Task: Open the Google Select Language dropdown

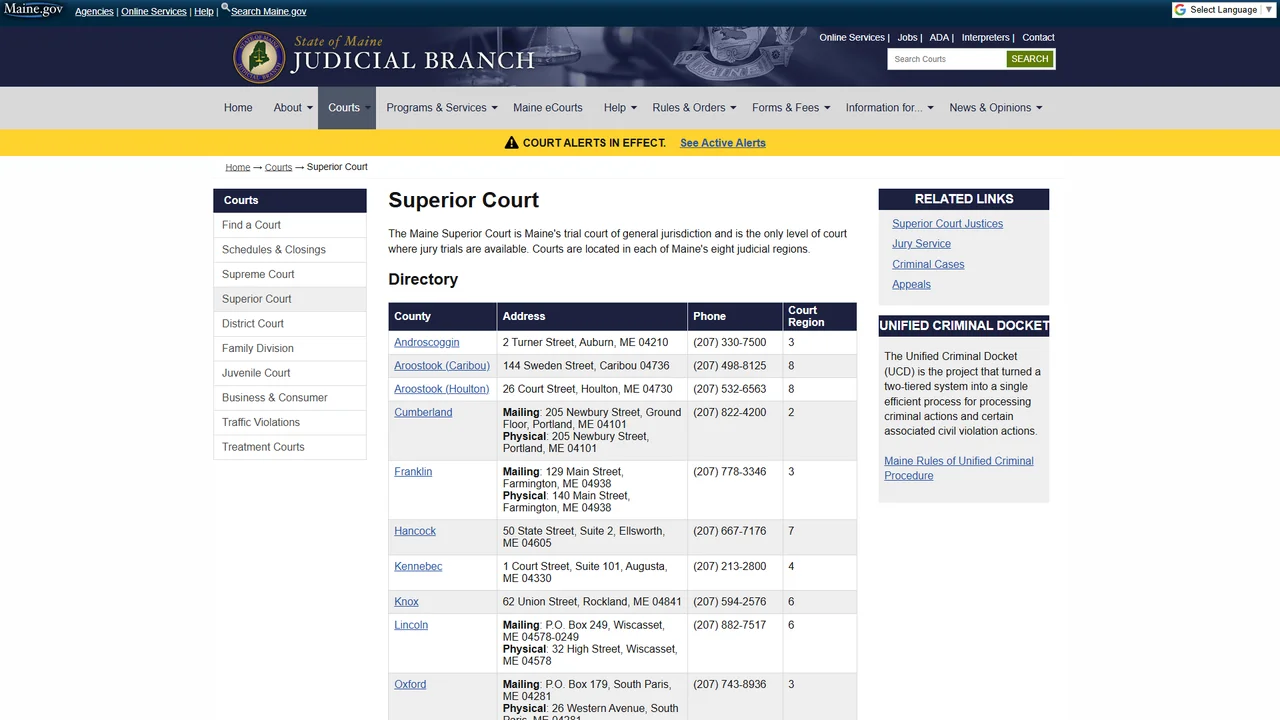Action: [x=1223, y=10]
